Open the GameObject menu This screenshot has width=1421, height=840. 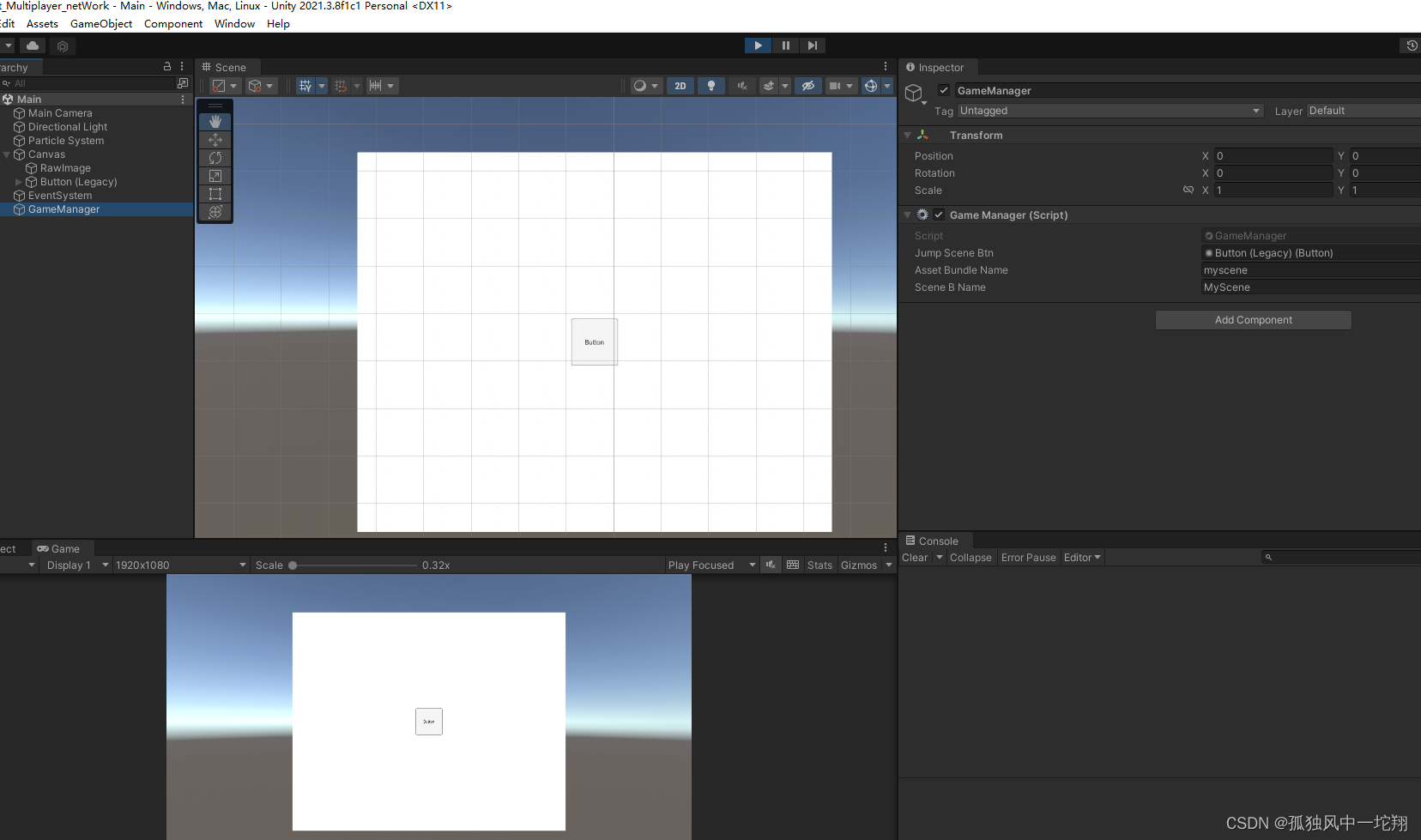point(101,23)
